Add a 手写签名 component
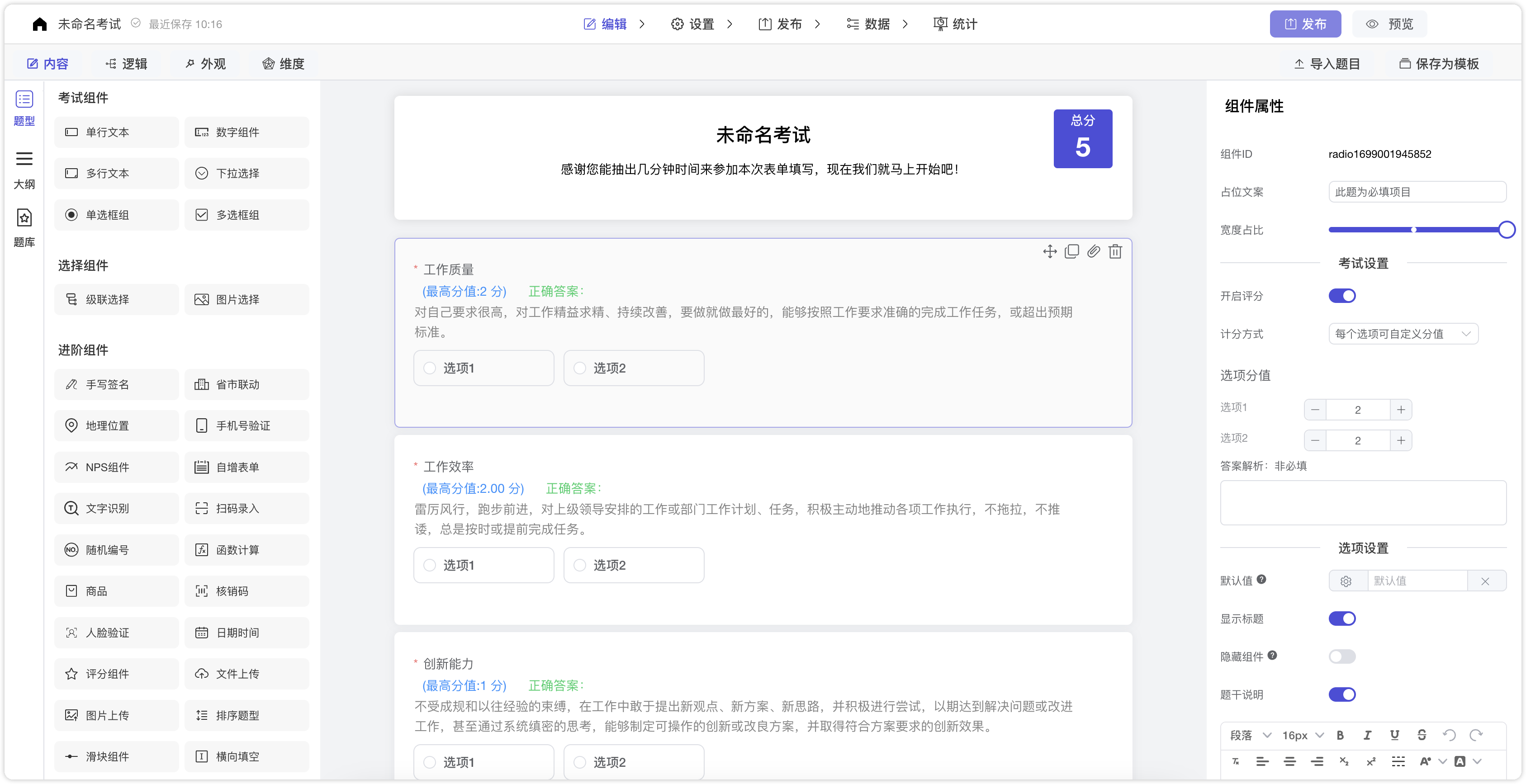 point(116,384)
